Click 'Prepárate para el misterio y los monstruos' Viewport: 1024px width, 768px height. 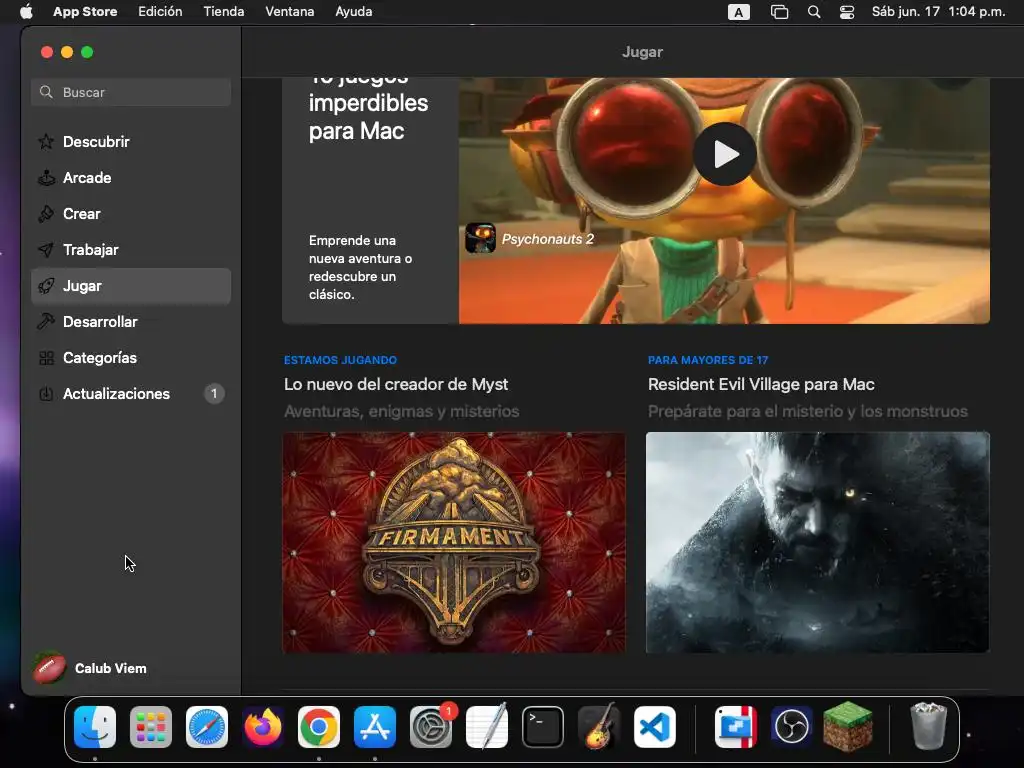coord(808,411)
